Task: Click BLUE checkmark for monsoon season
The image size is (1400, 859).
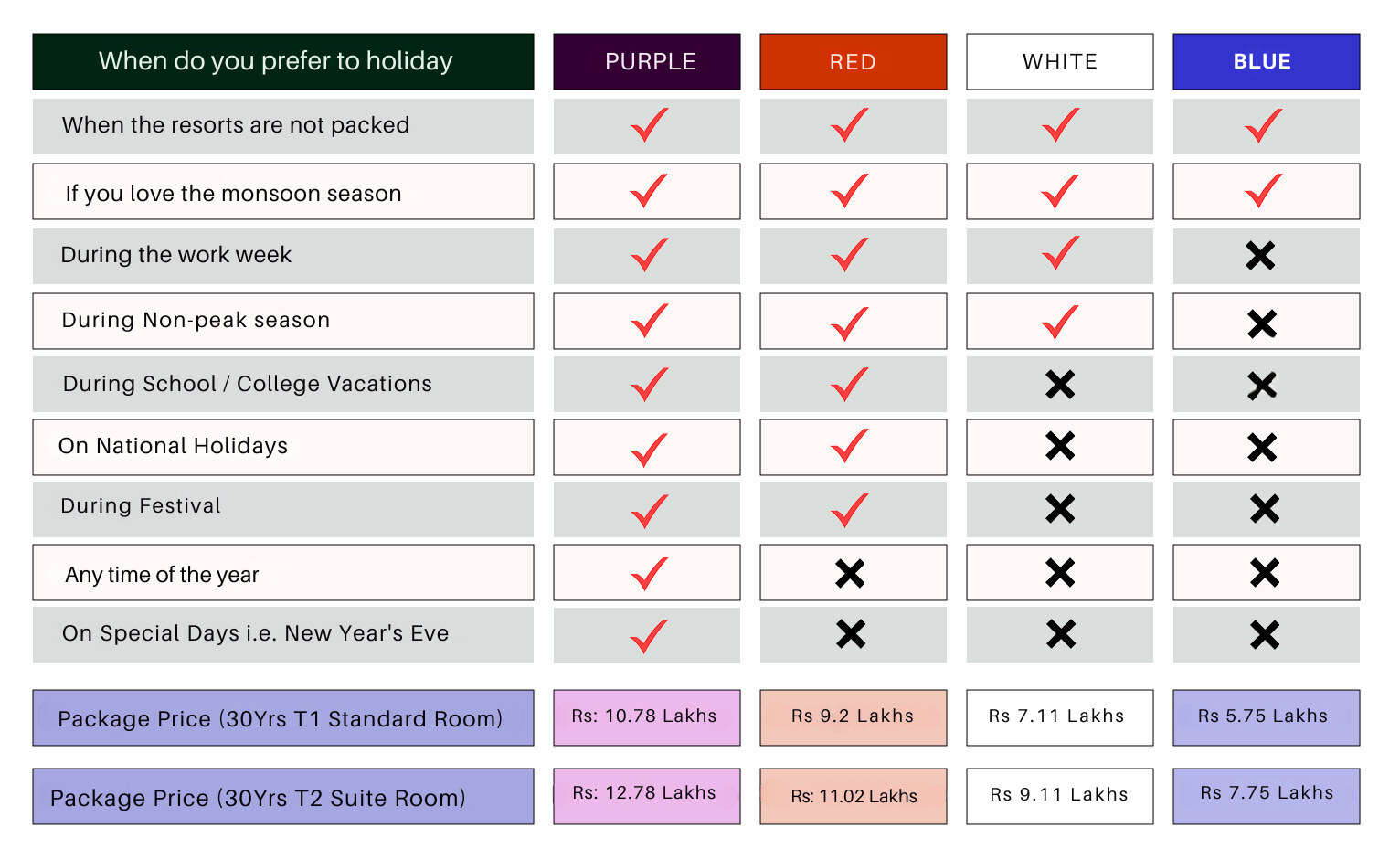Action: [x=1264, y=191]
